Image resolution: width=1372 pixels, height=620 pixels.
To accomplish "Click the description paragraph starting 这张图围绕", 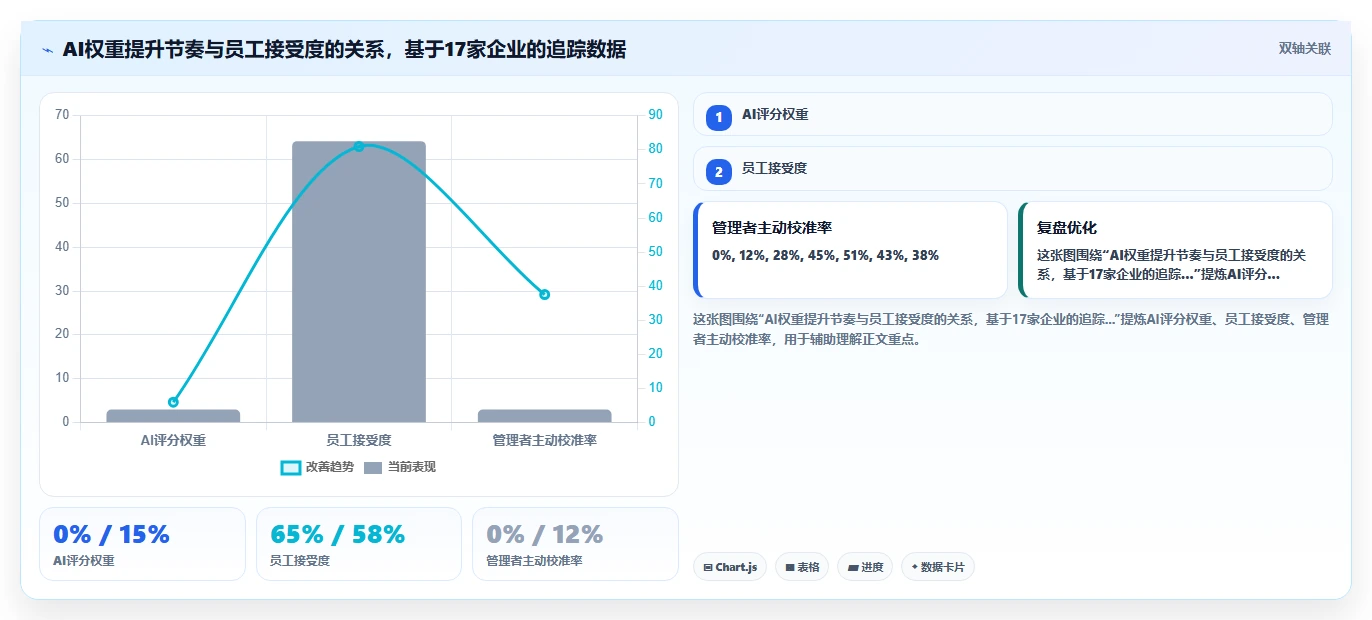I will [1010, 329].
